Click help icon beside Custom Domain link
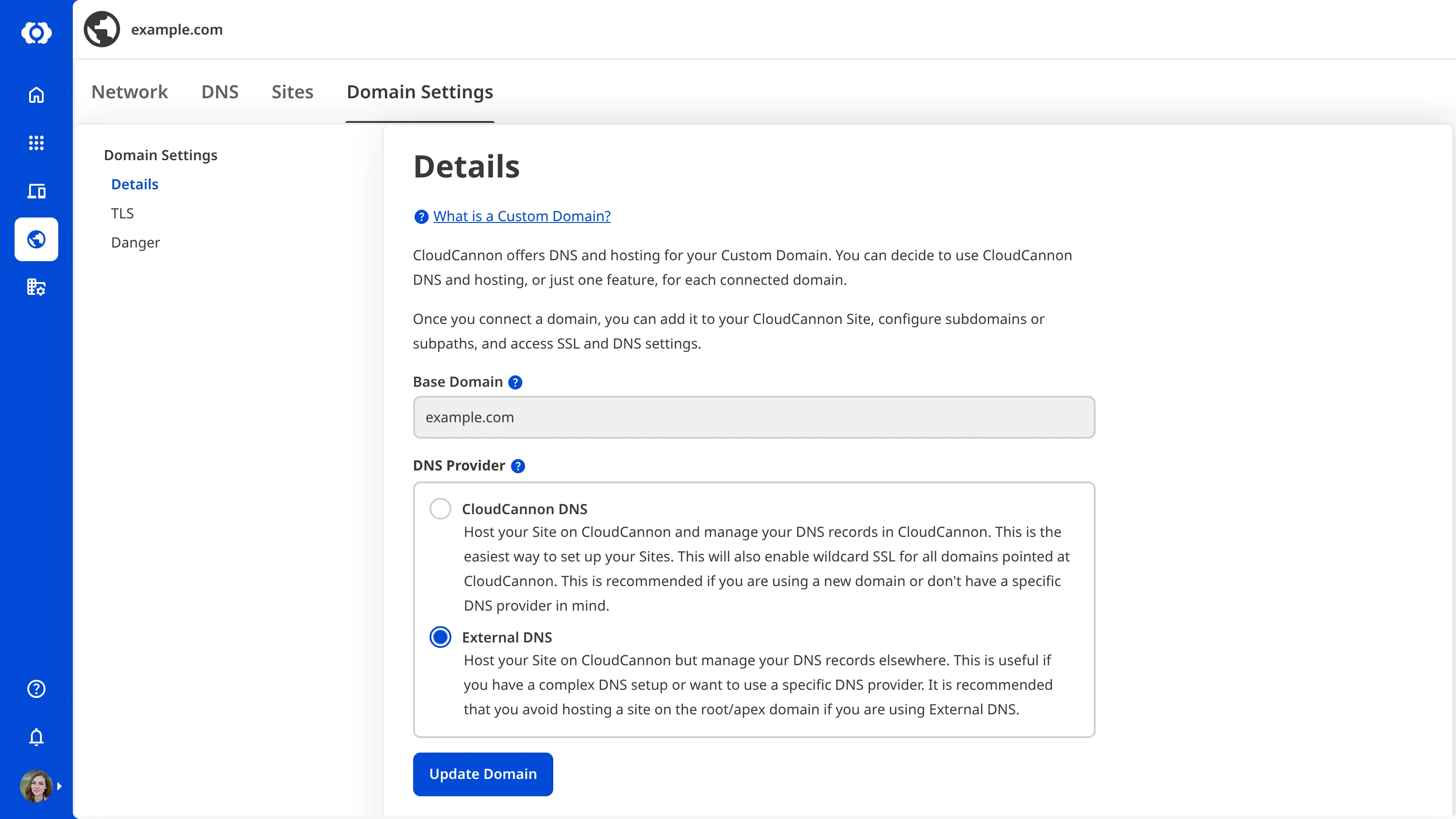This screenshot has height=819, width=1456. 421,217
